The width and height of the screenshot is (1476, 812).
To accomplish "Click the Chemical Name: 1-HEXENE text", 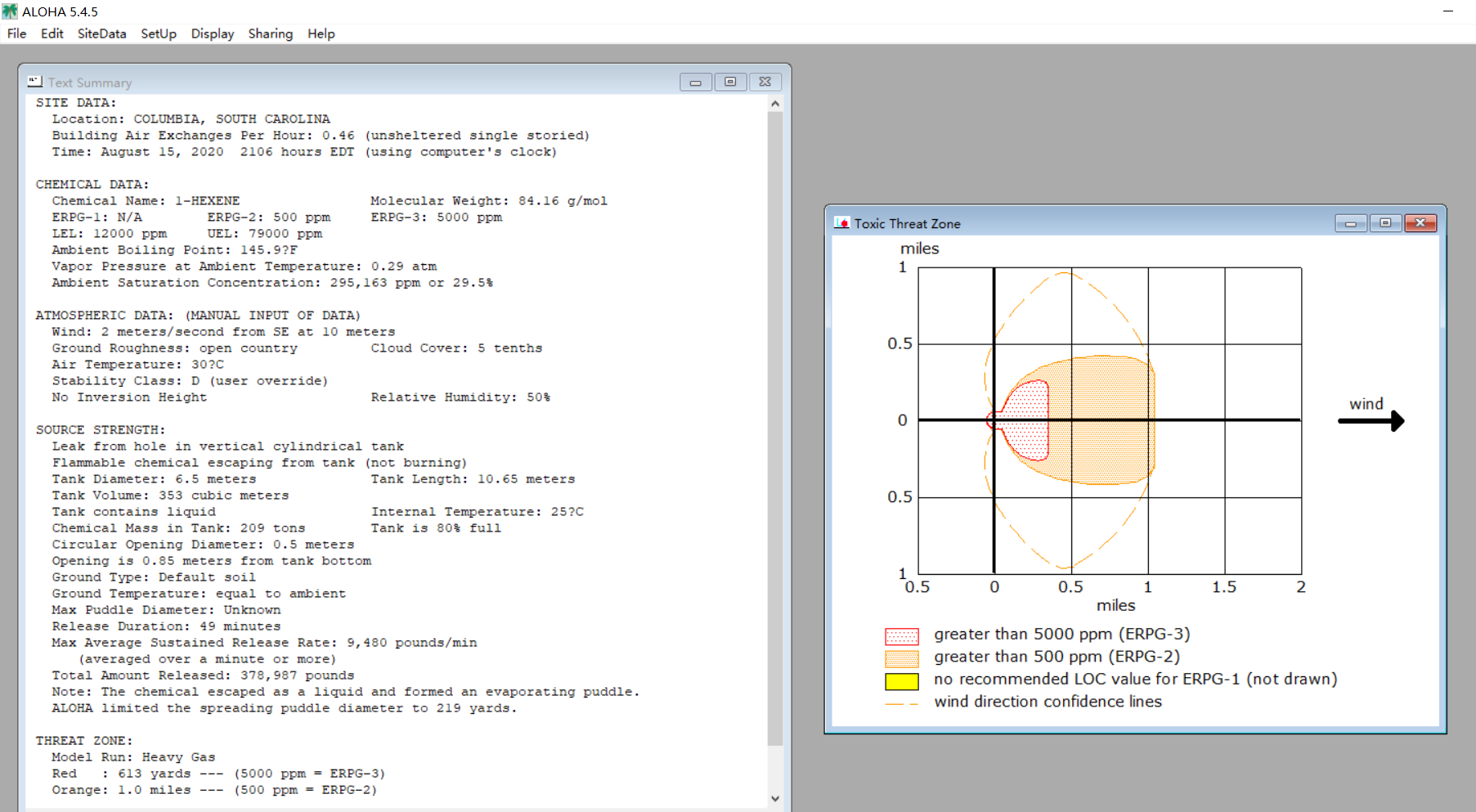I will coord(146,201).
